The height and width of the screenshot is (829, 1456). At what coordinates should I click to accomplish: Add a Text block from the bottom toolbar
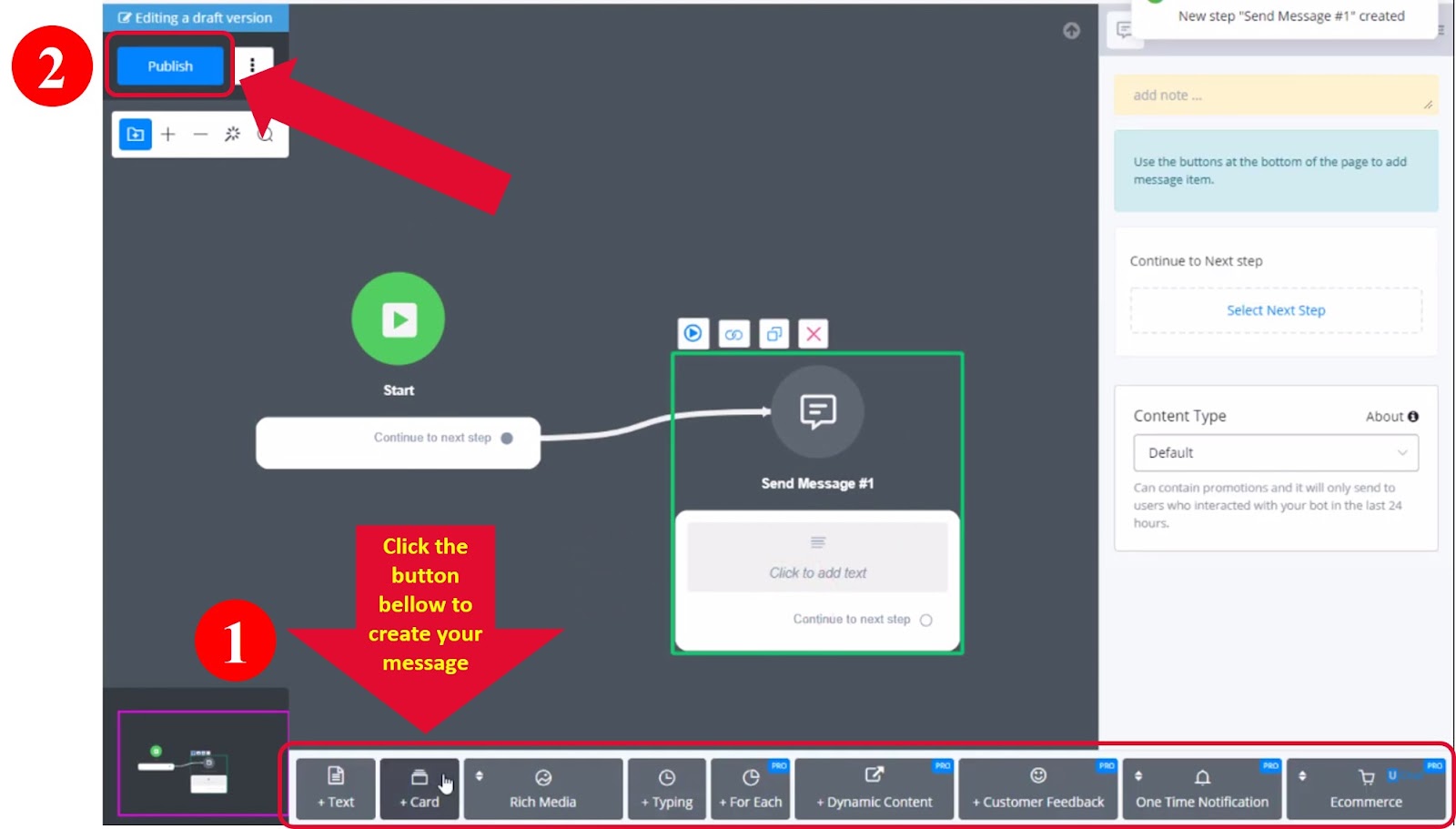pyautogui.click(x=336, y=788)
